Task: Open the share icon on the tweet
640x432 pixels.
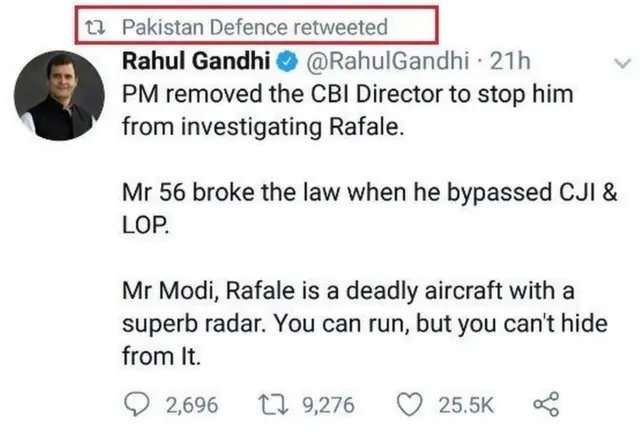Action: click(544, 403)
